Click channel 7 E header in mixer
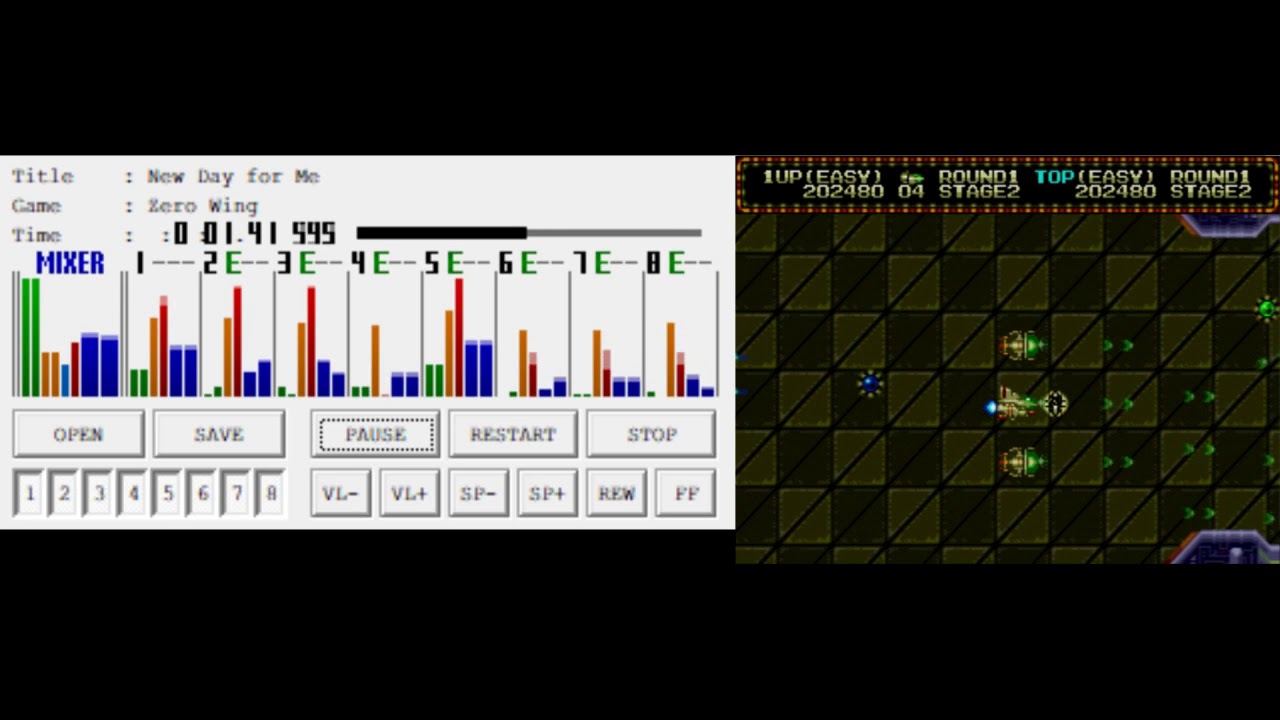The image size is (1280, 720). (606, 263)
